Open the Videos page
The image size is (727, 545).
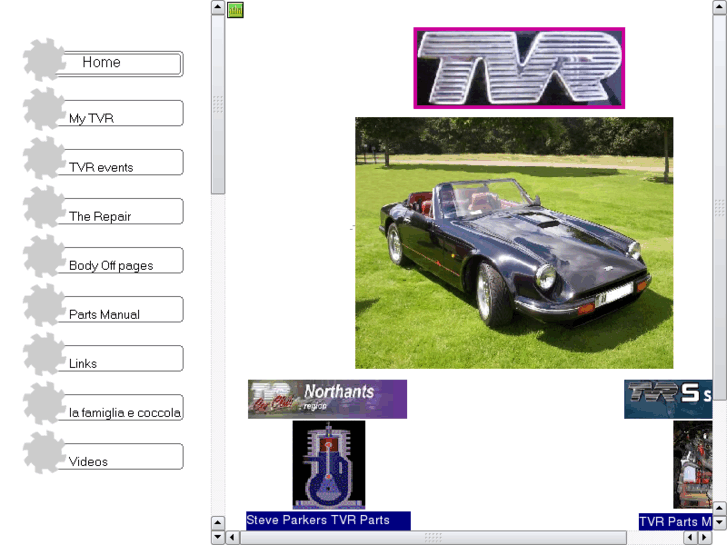[x=122, y=456]
